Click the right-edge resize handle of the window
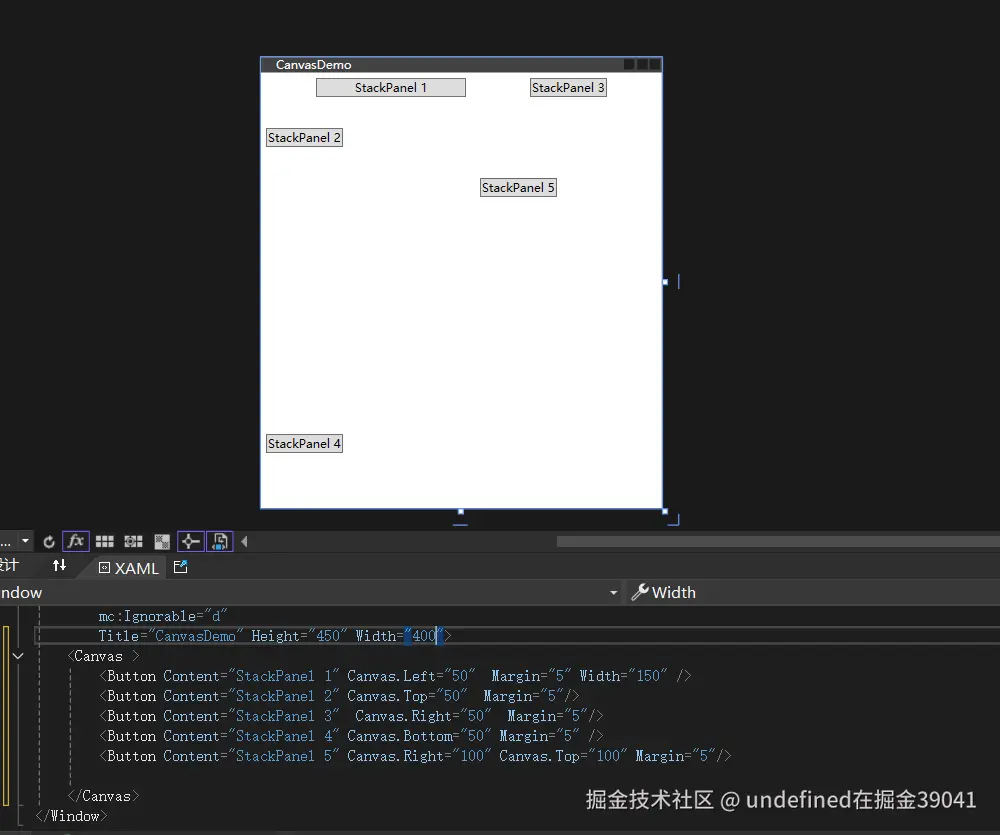This screenshot has width=1000, height=835. [665, 282]
